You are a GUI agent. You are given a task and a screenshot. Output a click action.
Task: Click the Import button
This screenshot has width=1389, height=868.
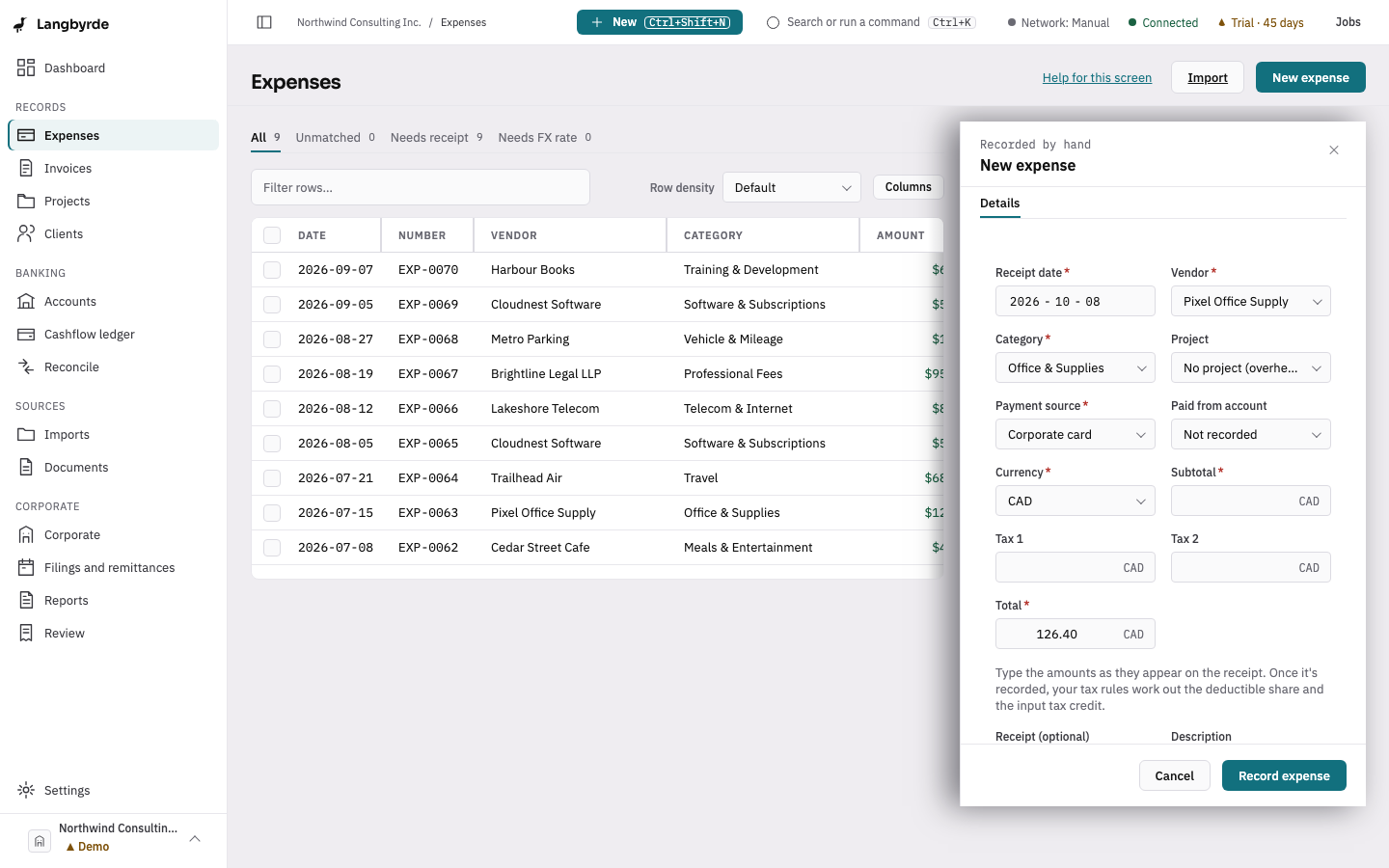pyautogui.click(x=1208, y=77)
